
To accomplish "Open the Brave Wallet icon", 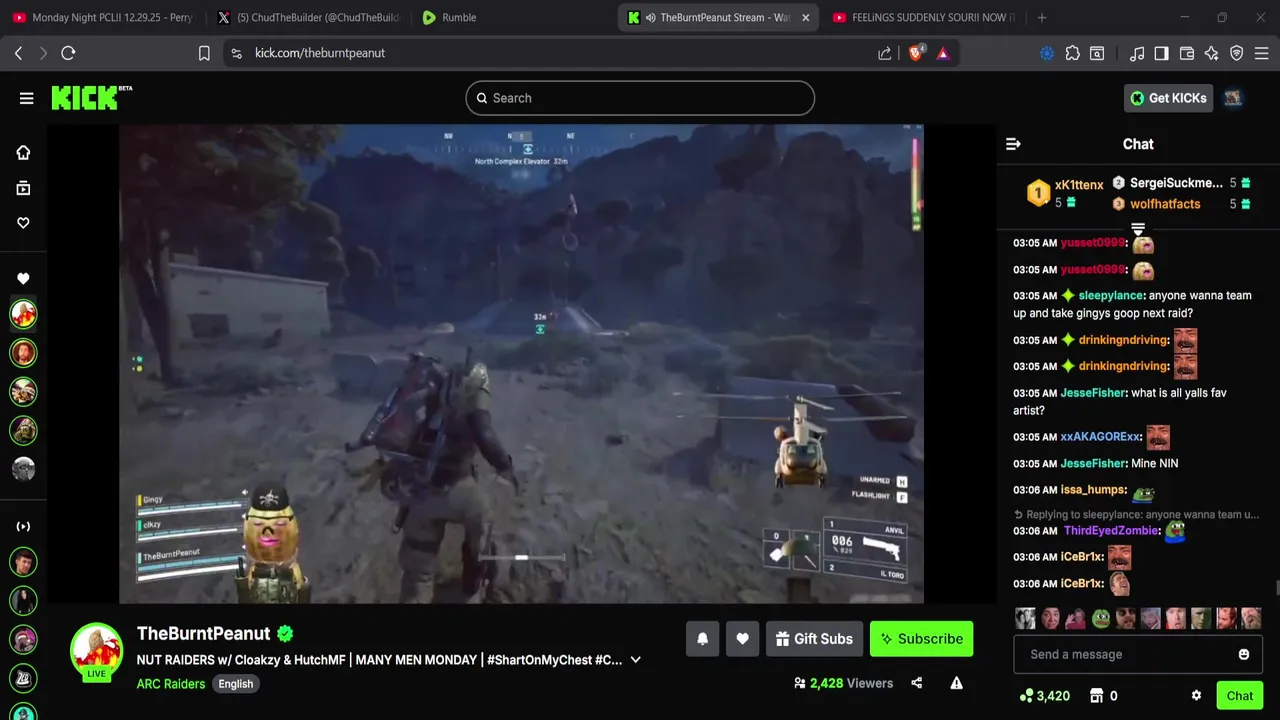I will tap(1187, 53).
